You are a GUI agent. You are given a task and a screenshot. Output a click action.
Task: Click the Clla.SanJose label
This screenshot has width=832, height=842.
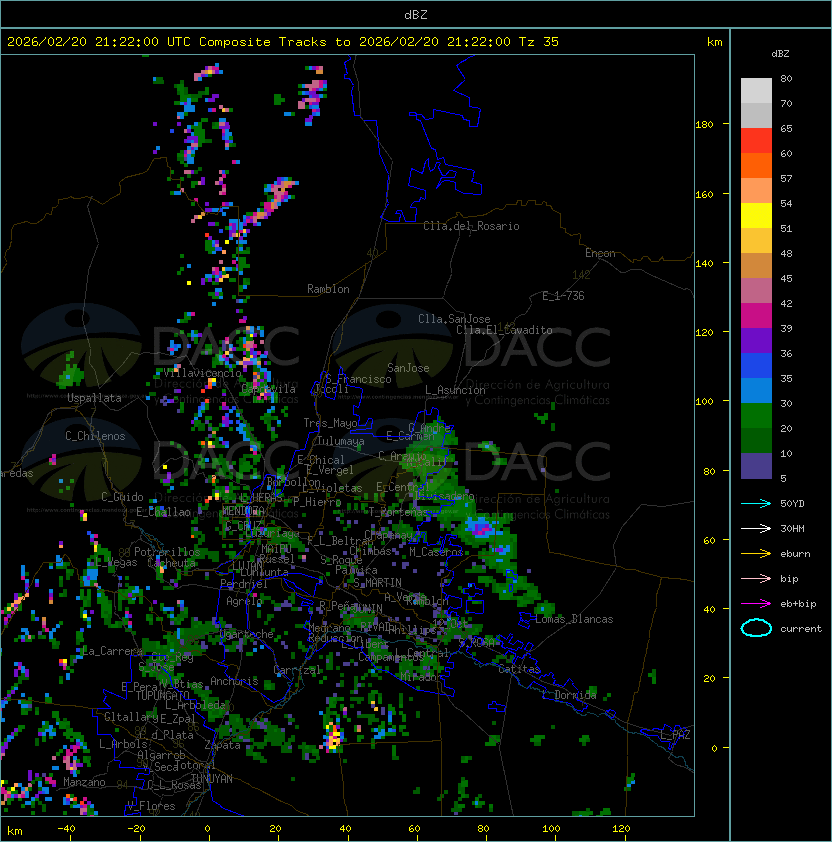[x=454, y=319]
